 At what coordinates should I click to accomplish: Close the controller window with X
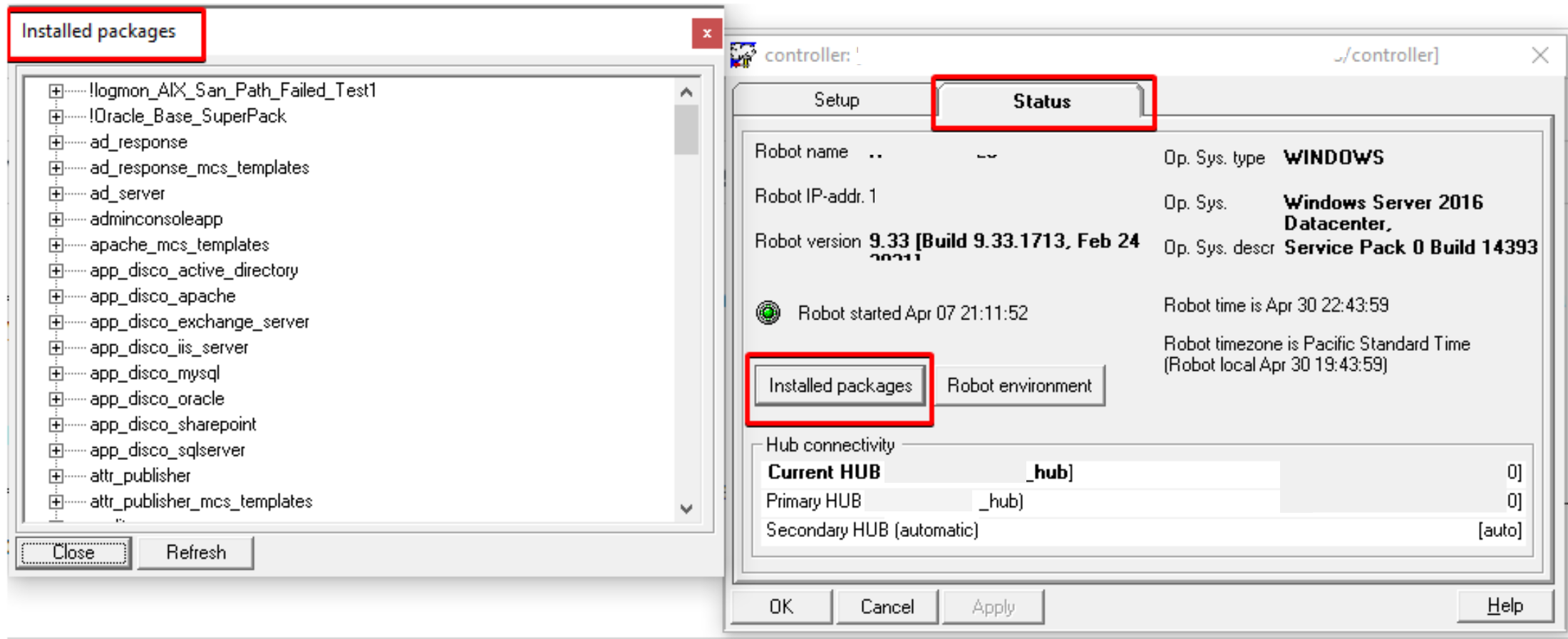click(1540, 55)
